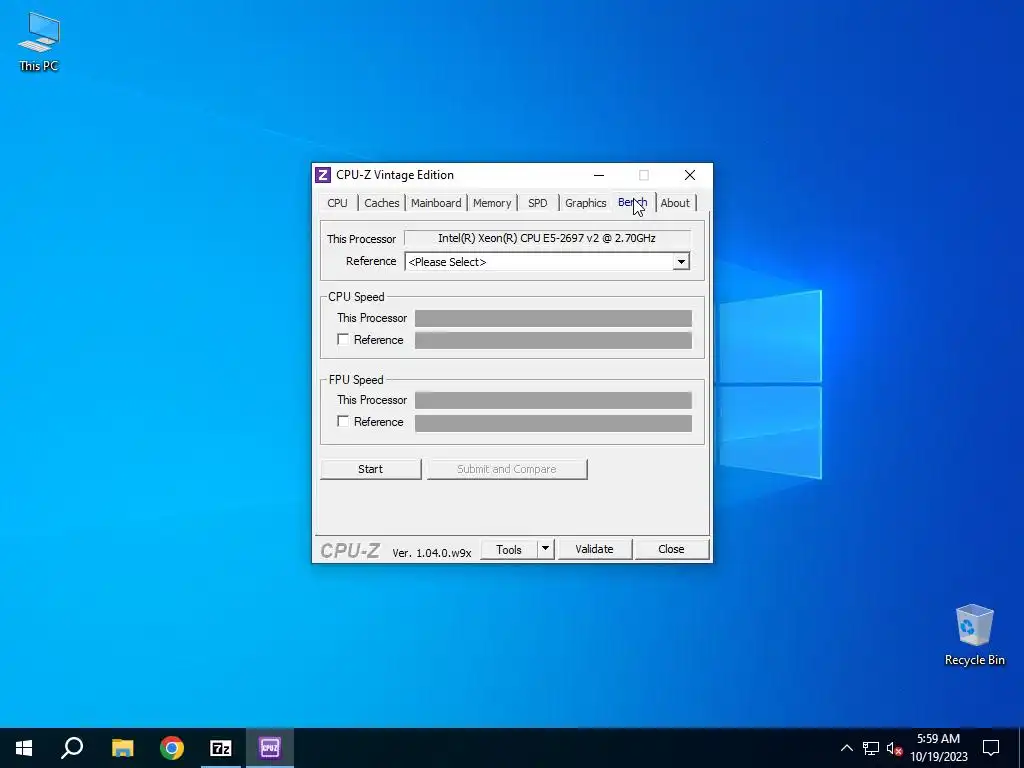Image resolution: width=1024 pixels, height=768 pixels.
Task: Click the Close button at bottom
Action: pyautogui.click(x=671, y=550)
